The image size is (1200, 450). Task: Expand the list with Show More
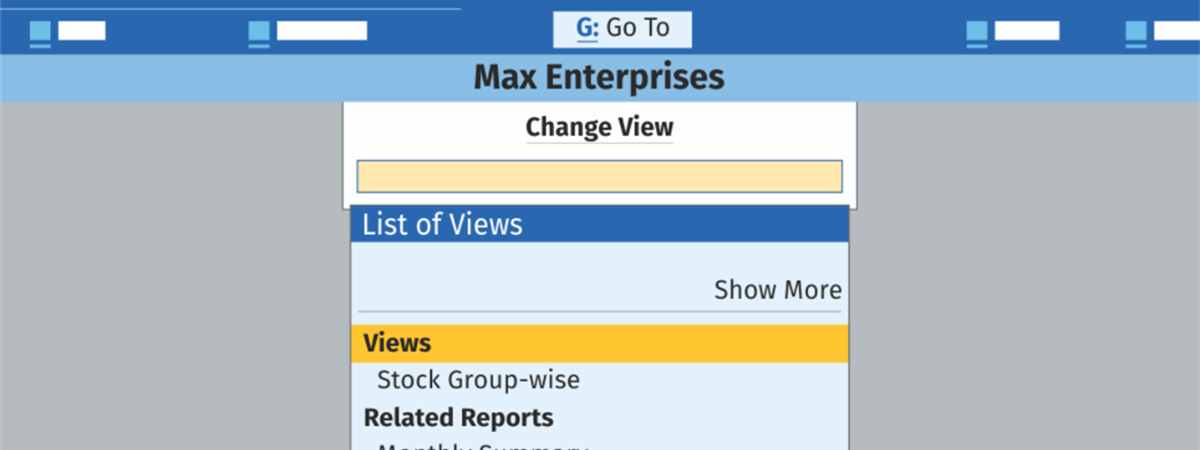point(777,290)
